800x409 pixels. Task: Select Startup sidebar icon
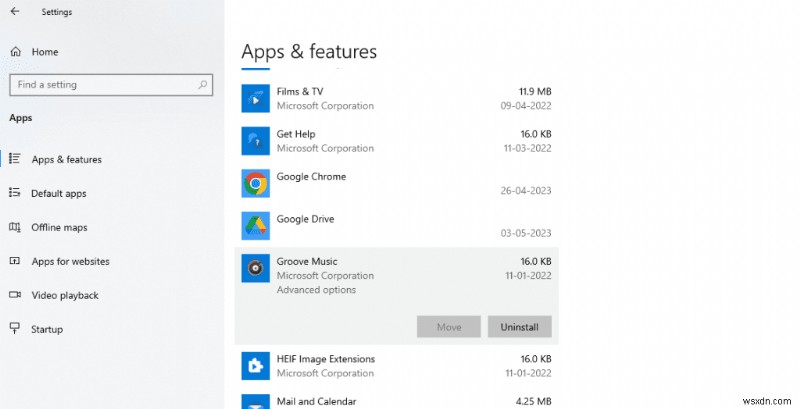15,328
